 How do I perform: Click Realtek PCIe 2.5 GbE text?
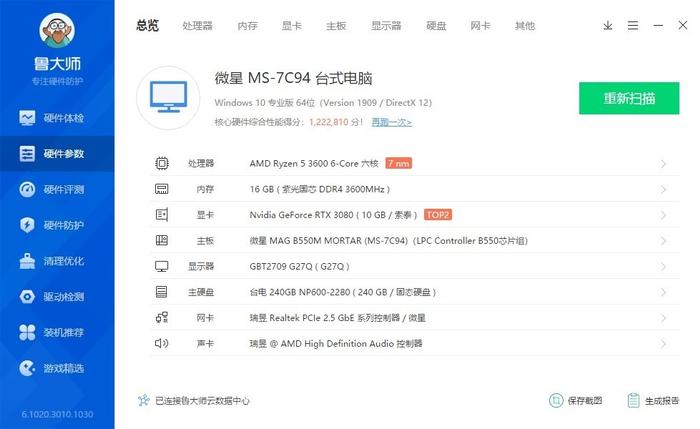pyautogui.click(x=338, y=318)
